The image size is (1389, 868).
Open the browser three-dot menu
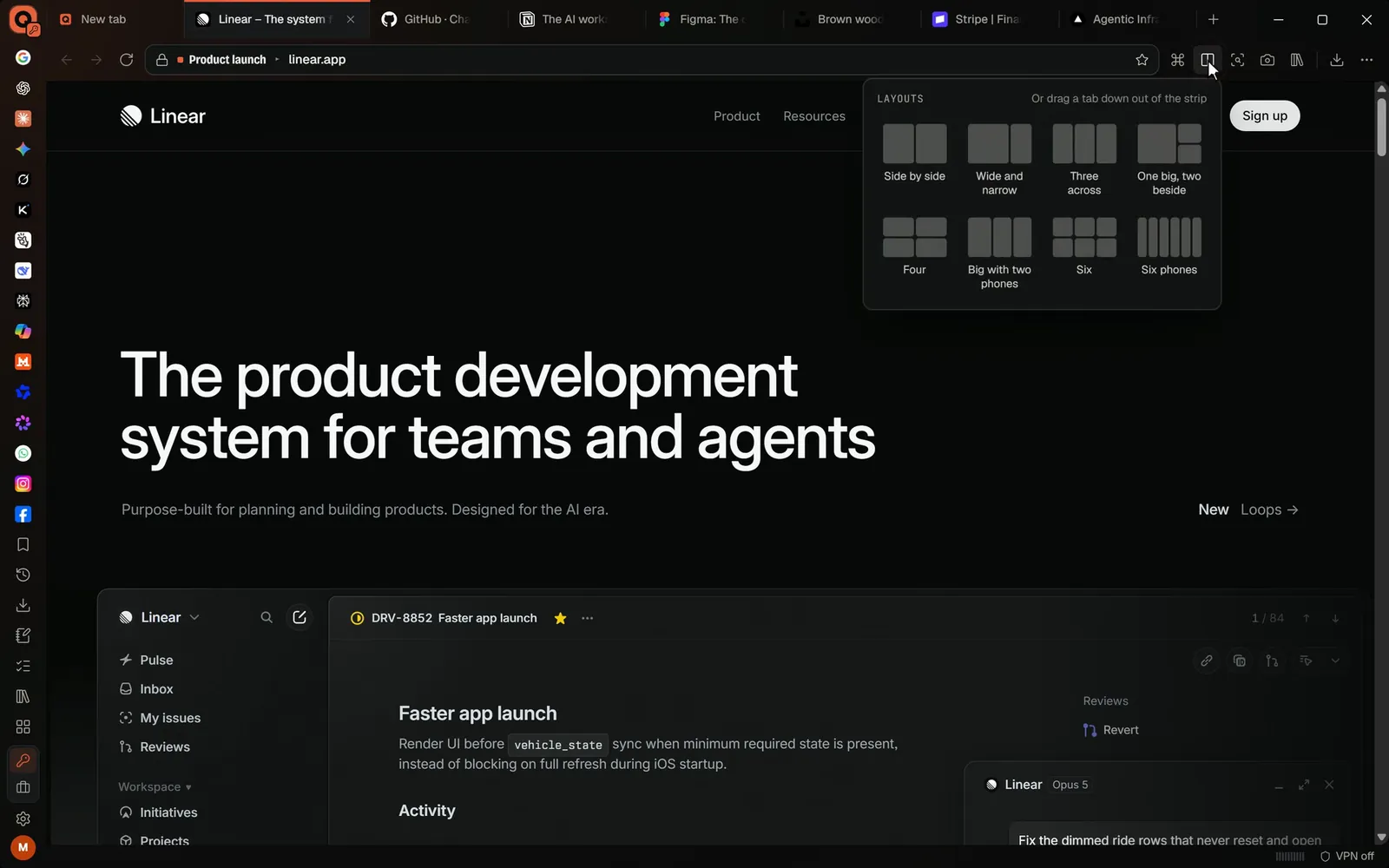[1367, 60]
